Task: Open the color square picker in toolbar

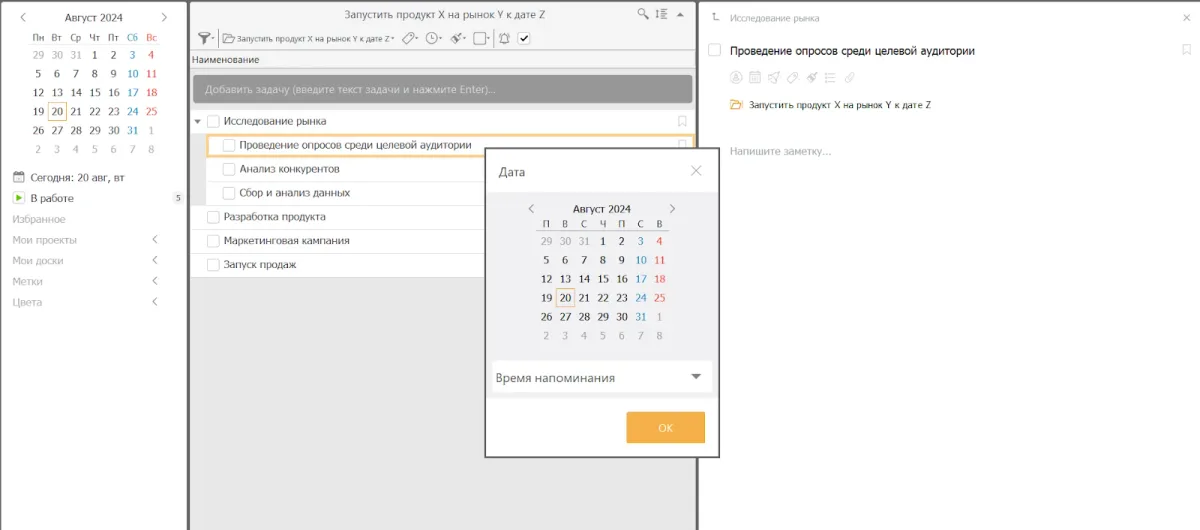Action: pyautogui.click(x=480, y=38)
